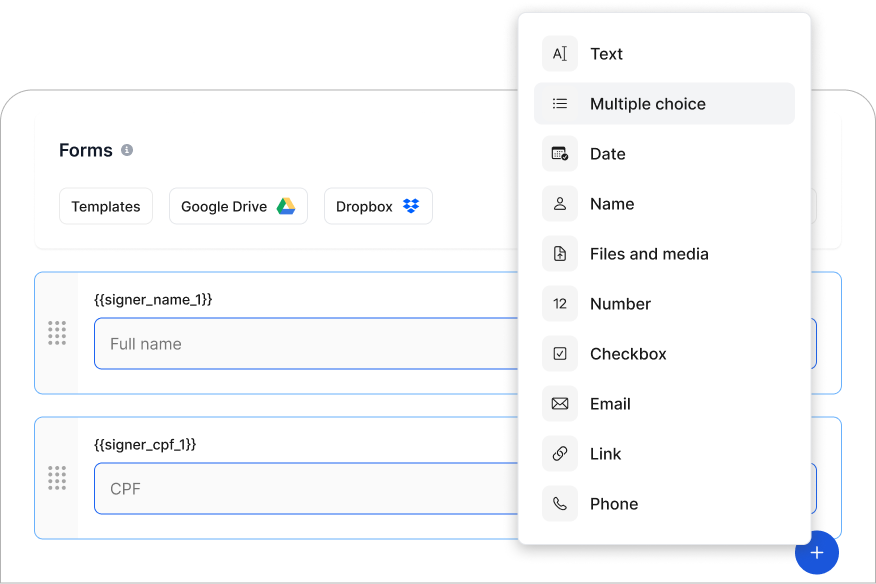This screenshot has width=876, height=584.
Task: Click the Phone handset icon
Action: click(560, 504)
